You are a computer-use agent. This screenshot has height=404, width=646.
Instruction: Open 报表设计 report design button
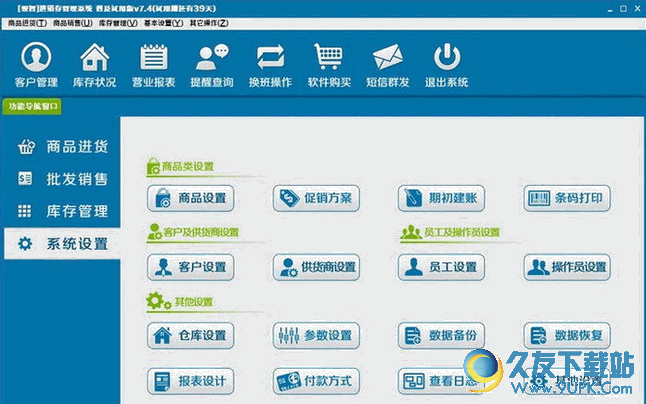pyautogui.click(x=191, y=381)
